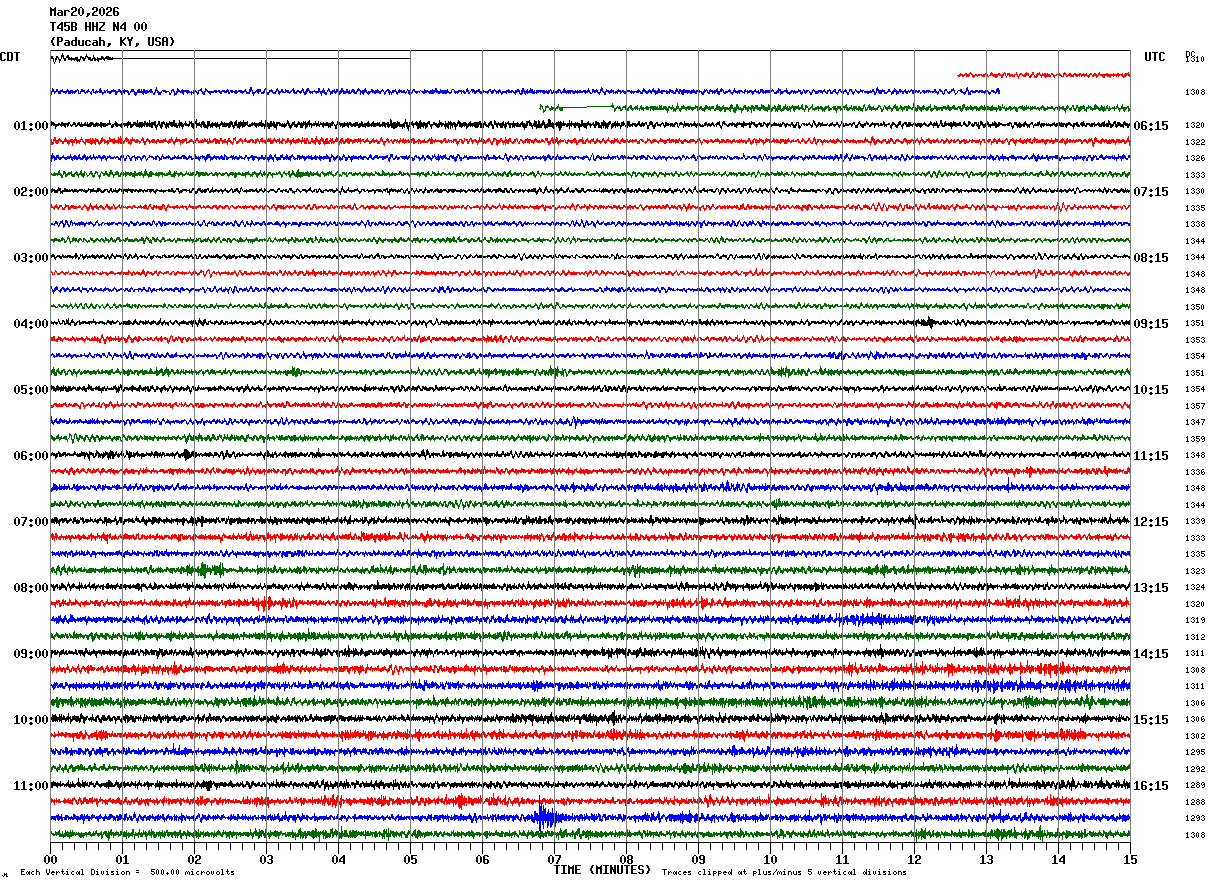Click the TIME (MINUTES) axis title
Image resolution: width=1210 pixels, height=886 pixels.
point(602,870)
